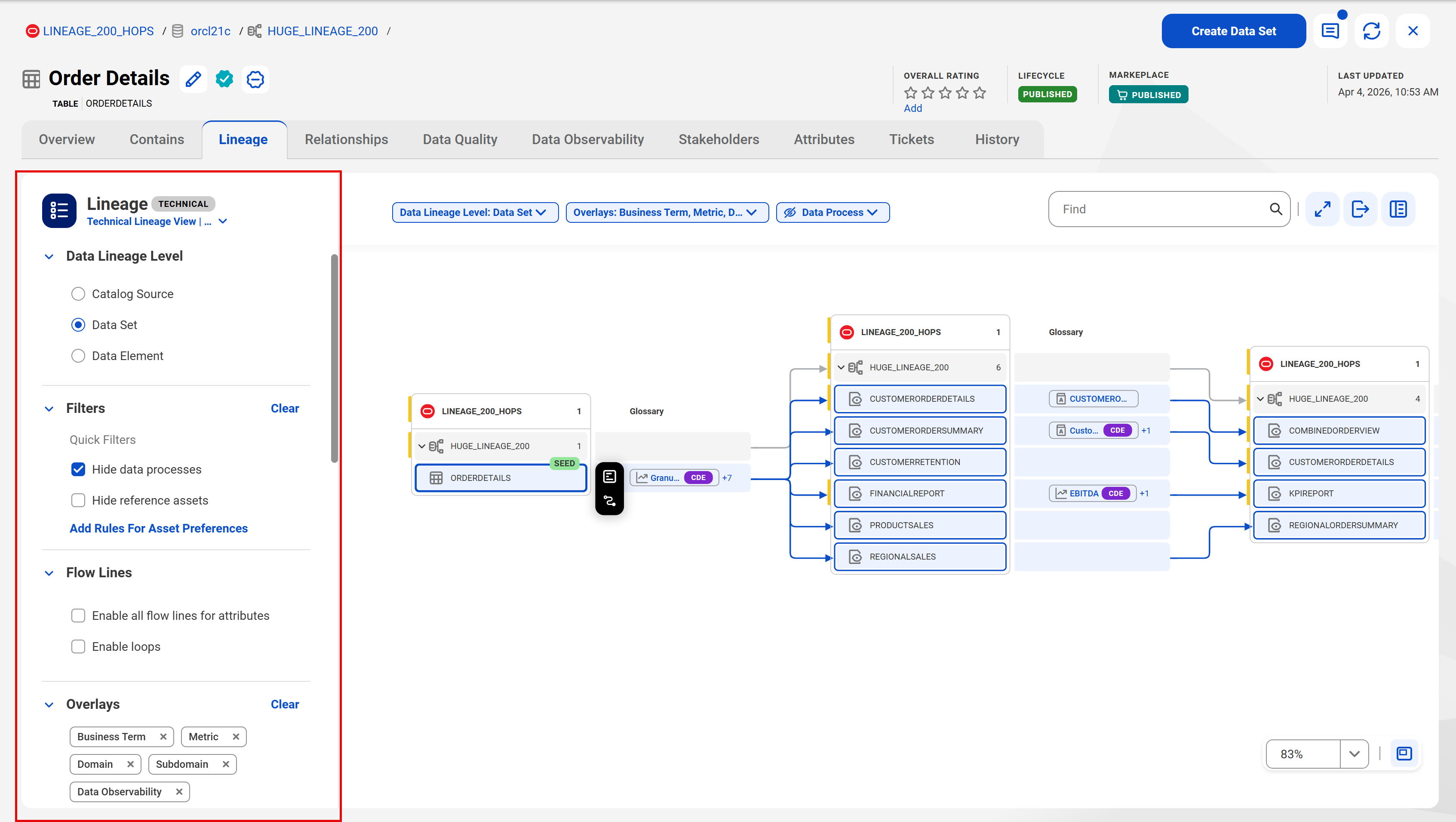This screenshot has height=822, width=1456.
Task: Remove Business Term overlay chip
Action: pos(163,737)
